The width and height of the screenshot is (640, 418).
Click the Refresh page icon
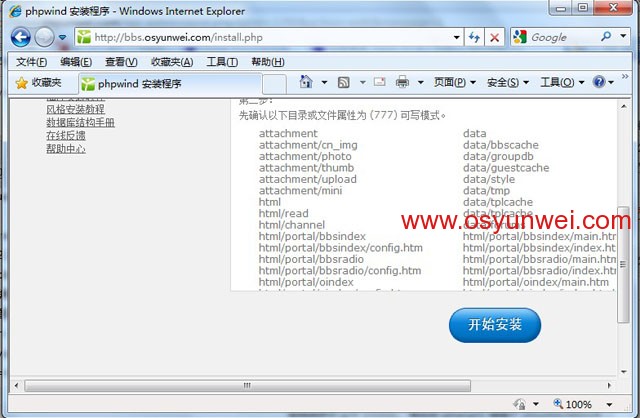point(474,38)
